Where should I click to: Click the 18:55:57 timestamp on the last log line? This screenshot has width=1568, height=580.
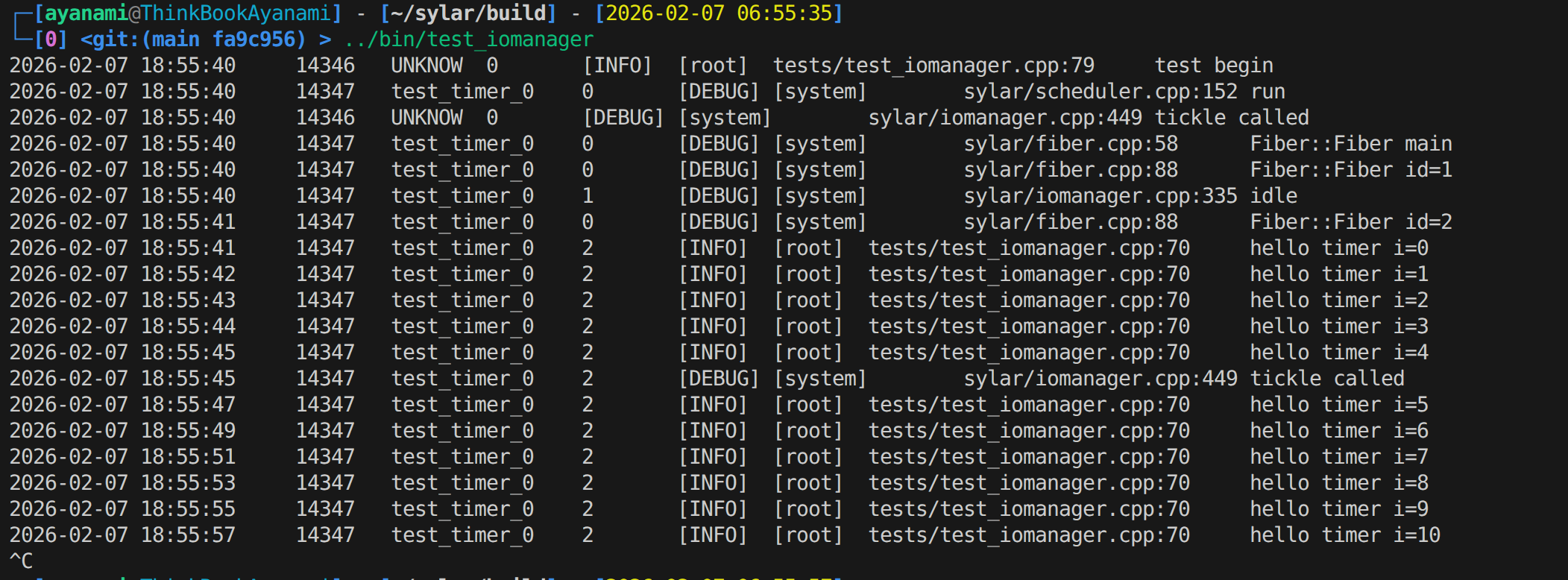tap(188, 535)
